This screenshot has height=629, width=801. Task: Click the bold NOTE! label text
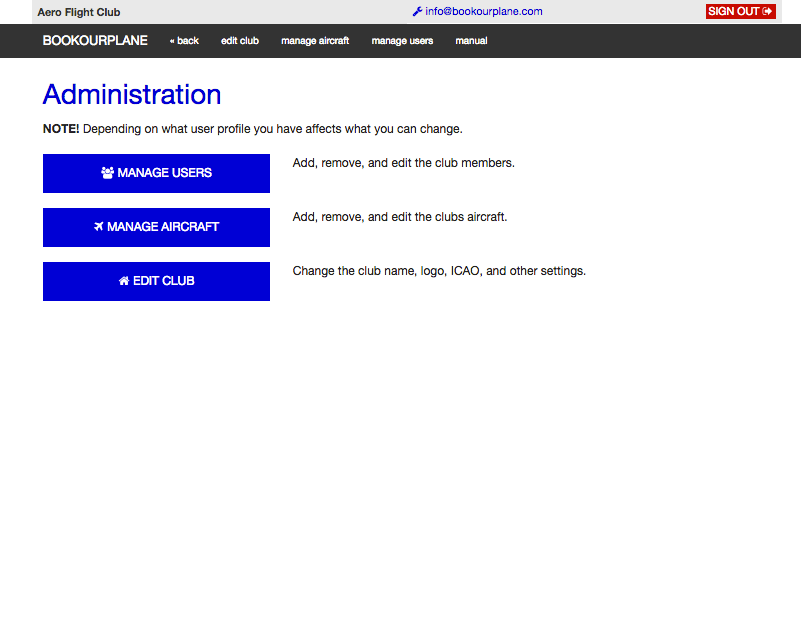(x=61, y=129)
